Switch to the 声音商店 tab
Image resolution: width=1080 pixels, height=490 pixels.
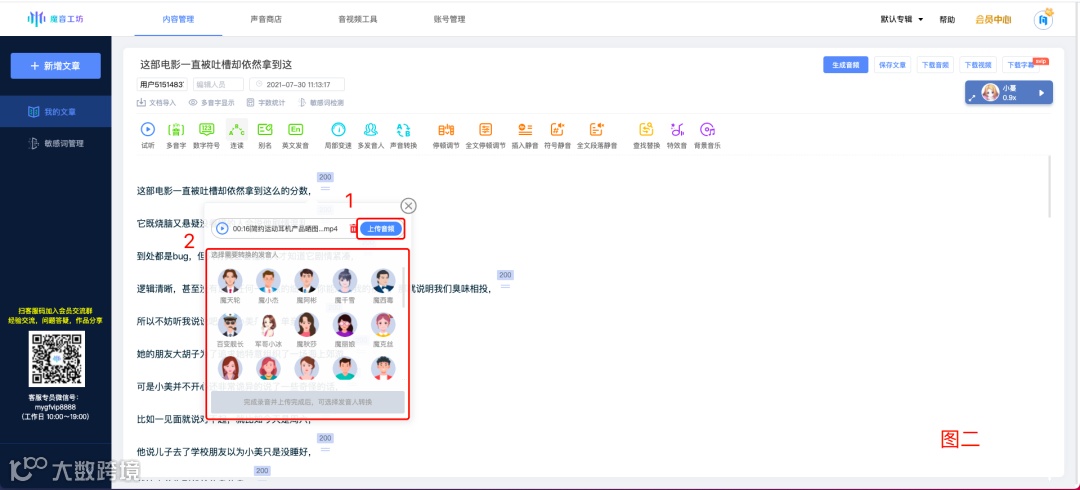click(266, 19)
